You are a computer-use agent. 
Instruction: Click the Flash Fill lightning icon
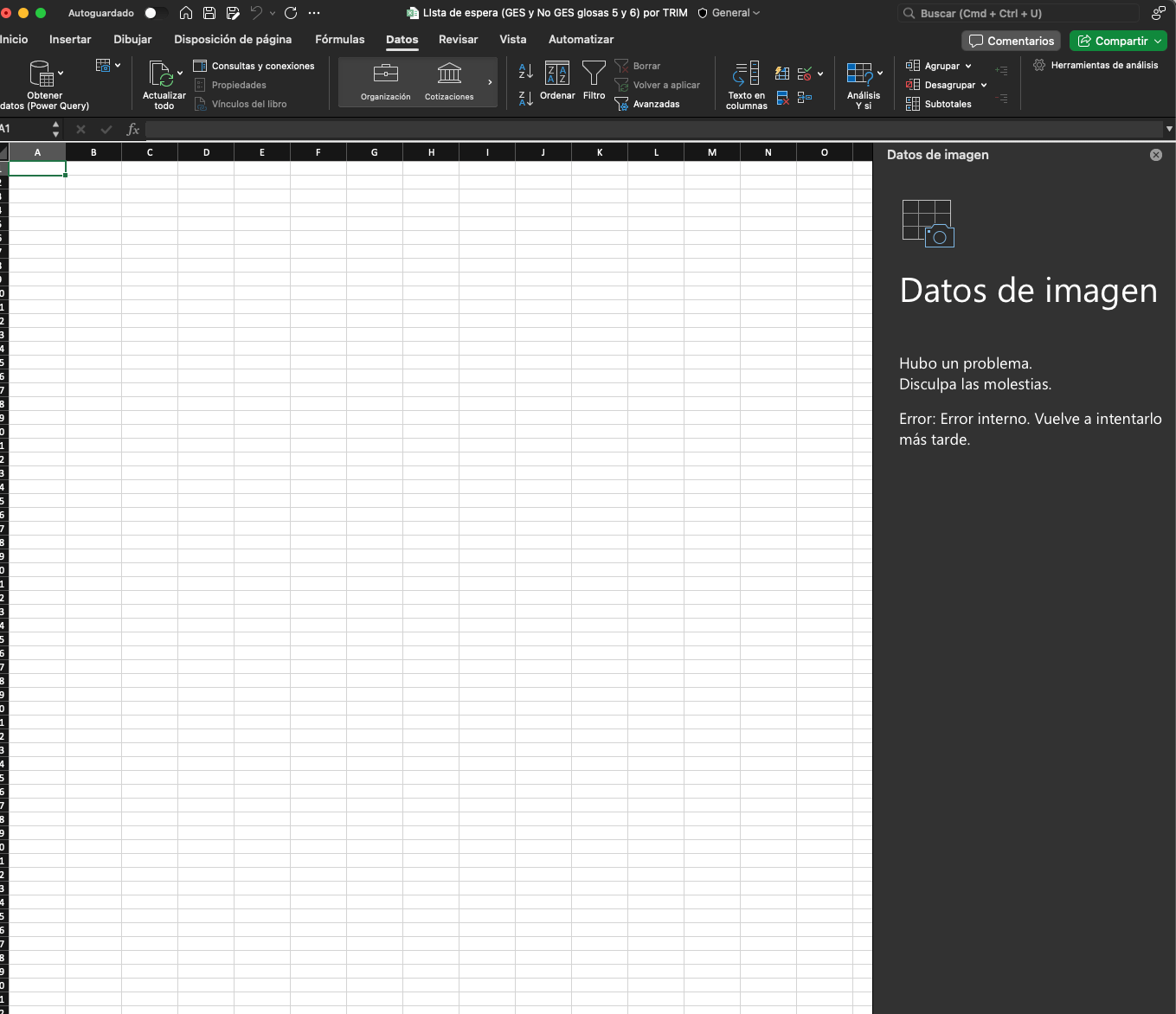[782, 74]
